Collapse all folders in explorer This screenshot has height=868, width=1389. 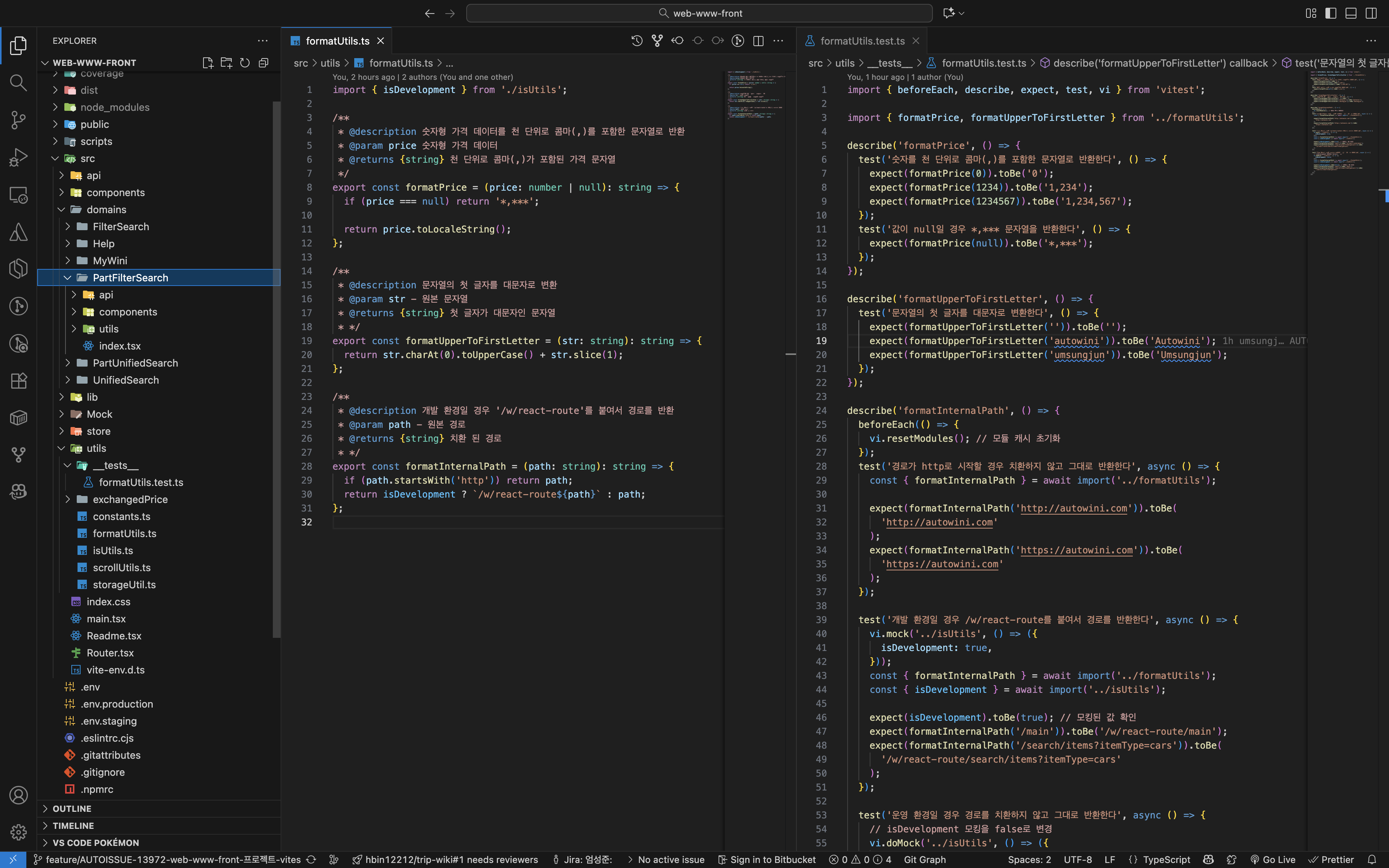264,62
